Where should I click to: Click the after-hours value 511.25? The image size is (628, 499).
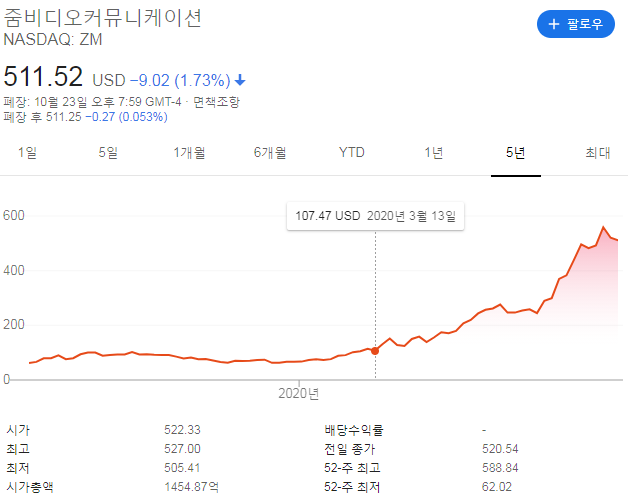(63, 117)
